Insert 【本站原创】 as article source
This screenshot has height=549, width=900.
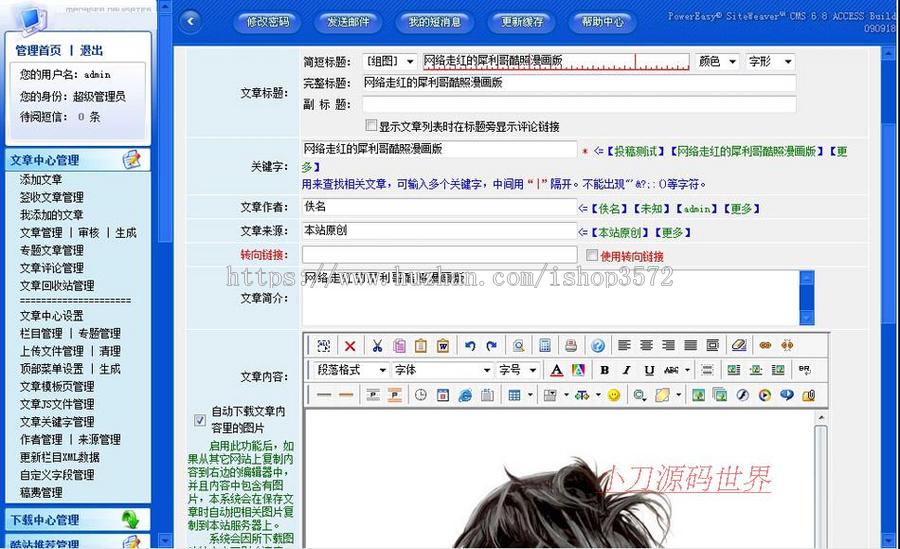[x=622, y=233]
